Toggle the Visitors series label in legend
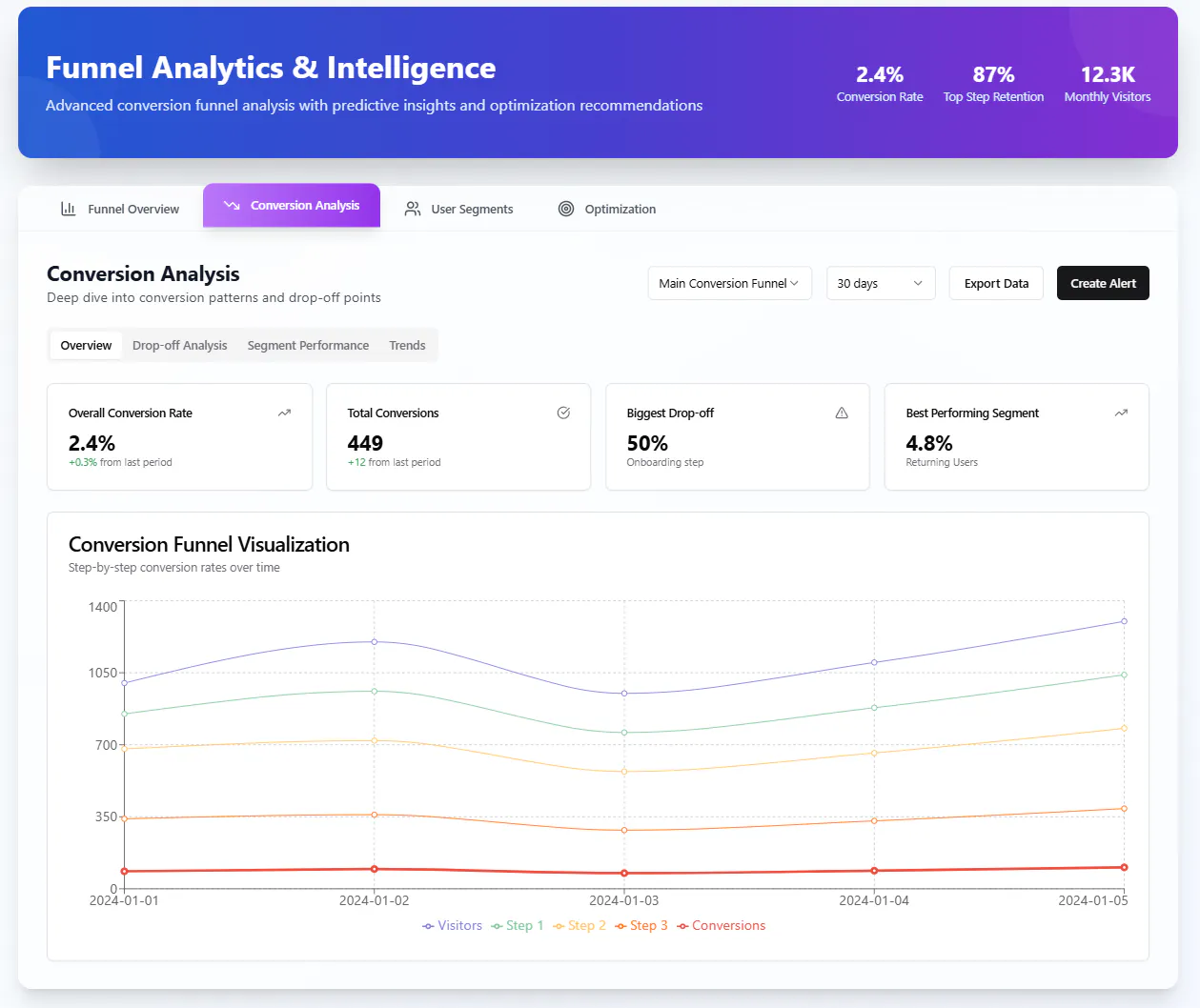This screenshot has width=1200, height=1008. pos(459,926)
